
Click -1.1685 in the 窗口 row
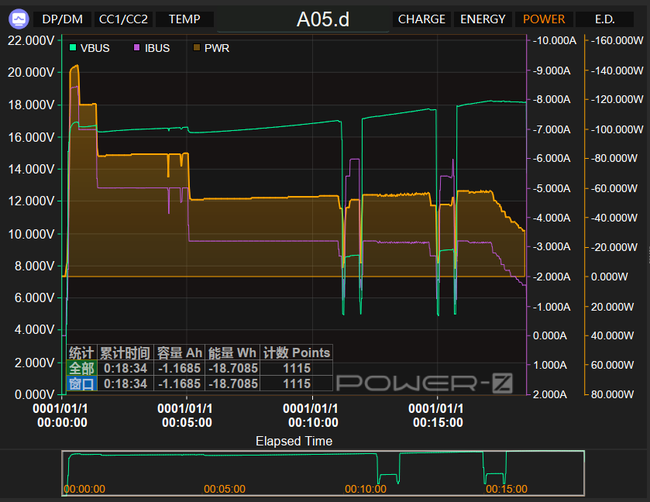[x=179, y=383]
